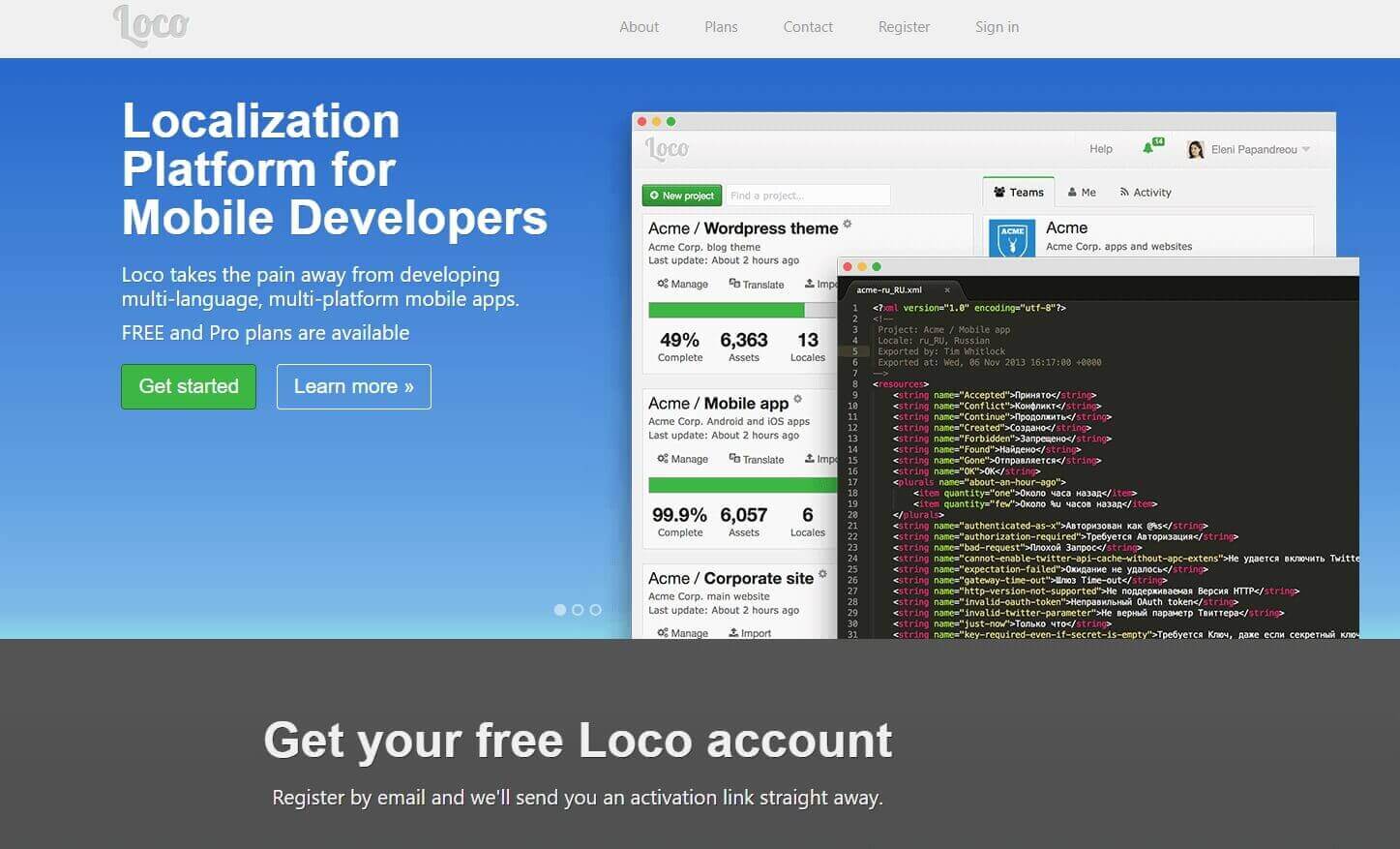Click Eleni Papandreou's avatar picture
This screenshot has height=849, width=1400.
coord(1196,149)
